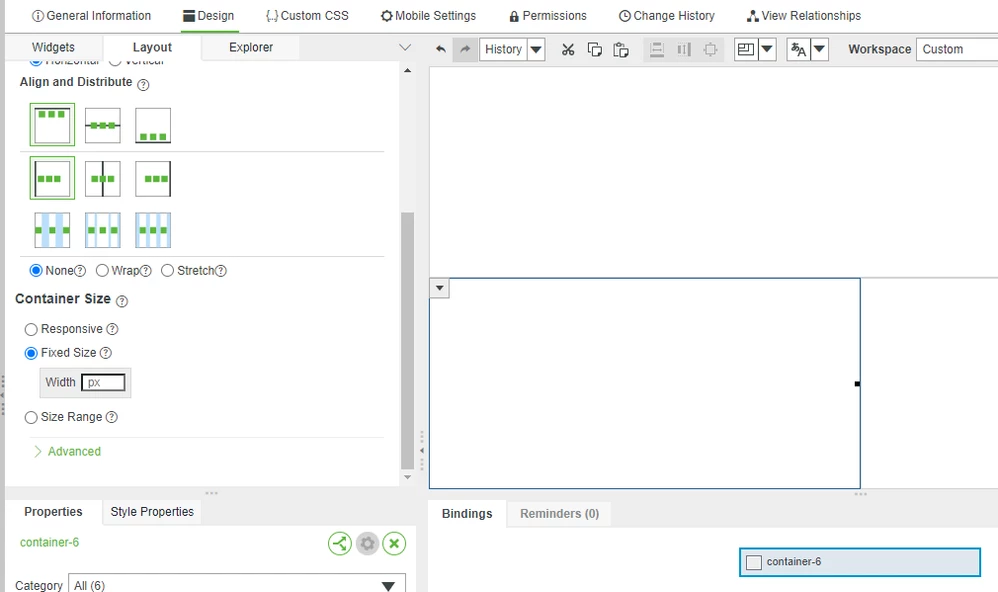
Task: Select the middle vertical distribute thumbnail
Action: coord(102,230)
